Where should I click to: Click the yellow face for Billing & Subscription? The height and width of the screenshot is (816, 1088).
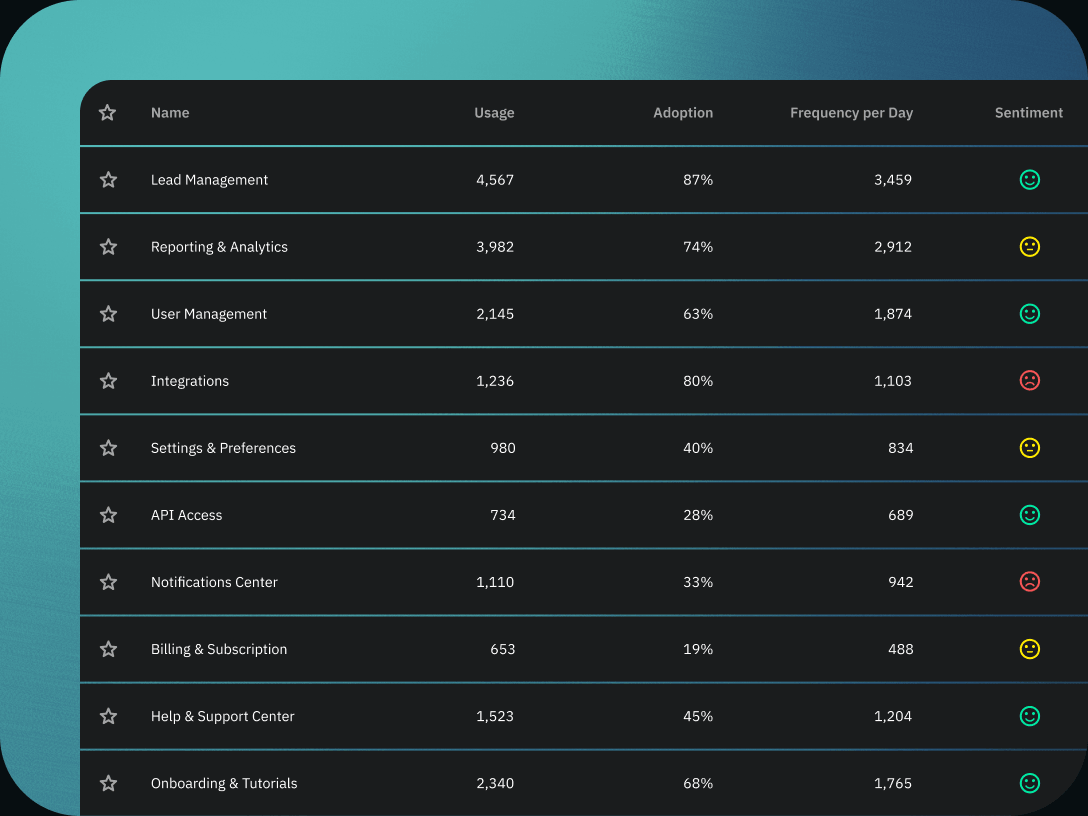[1030, 649]
